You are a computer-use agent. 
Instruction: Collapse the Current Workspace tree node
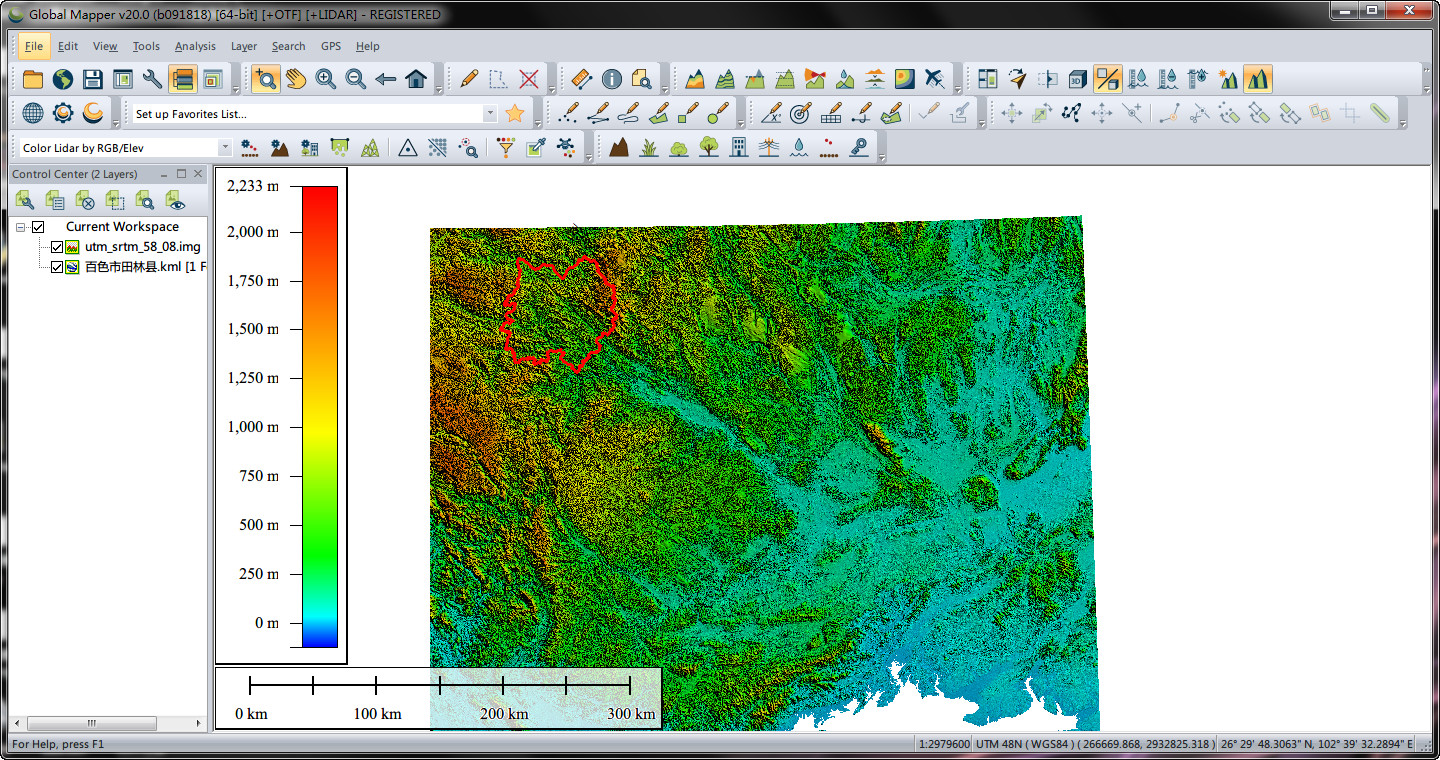[x=20, y=227]
